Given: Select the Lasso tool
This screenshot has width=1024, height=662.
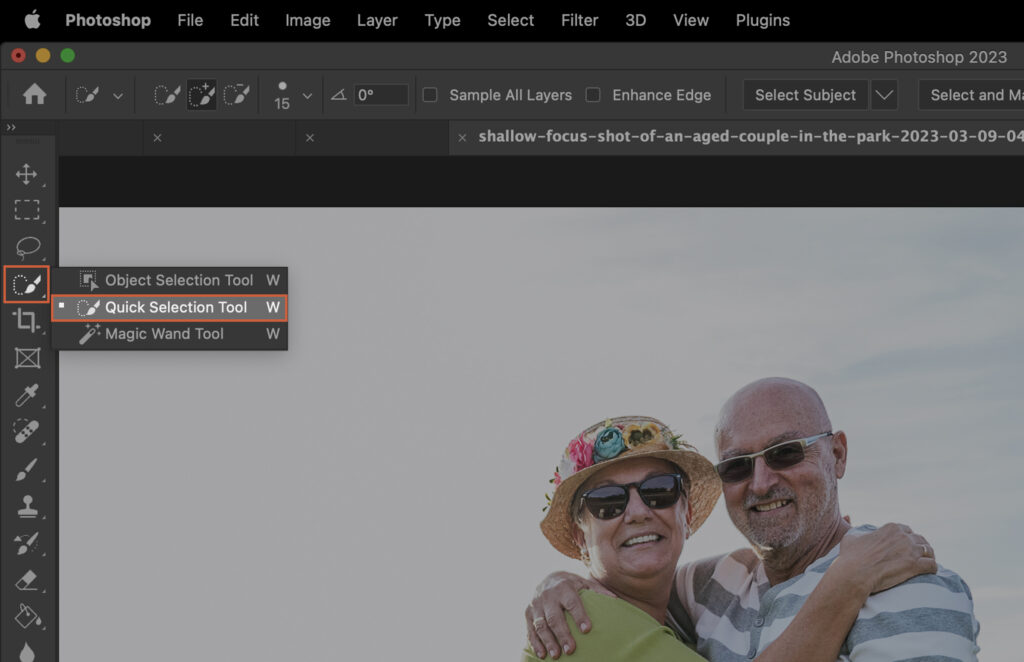Looking at the screenshot, I should pyautogui.click(x=27, y=246).
